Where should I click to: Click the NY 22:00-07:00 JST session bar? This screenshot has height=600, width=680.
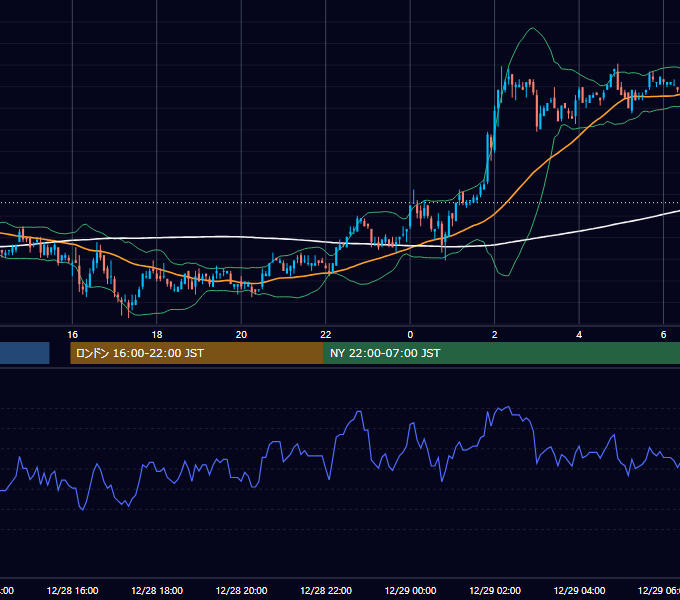click(502, 353)
